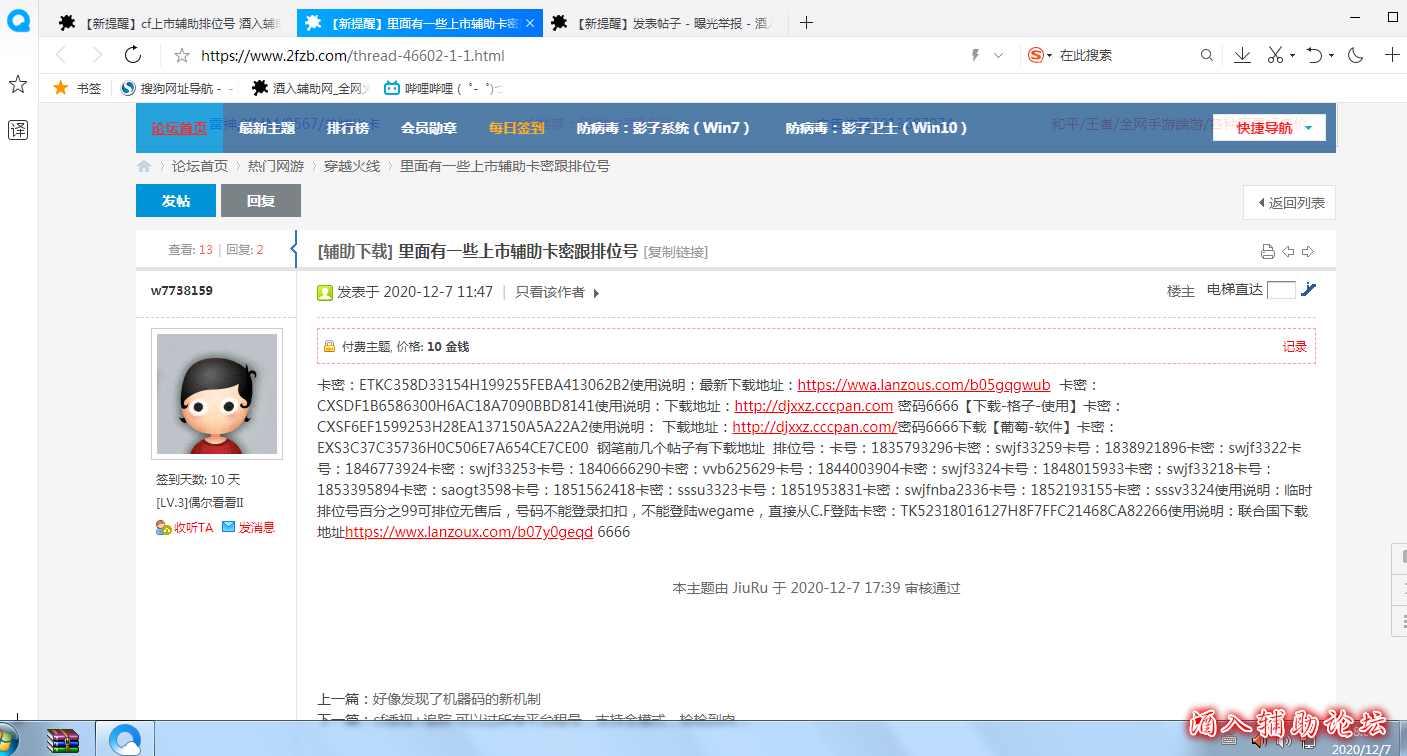Bookmark page with address bar star
Viewport: 1407px width, 756px height.
click(182, 55)
